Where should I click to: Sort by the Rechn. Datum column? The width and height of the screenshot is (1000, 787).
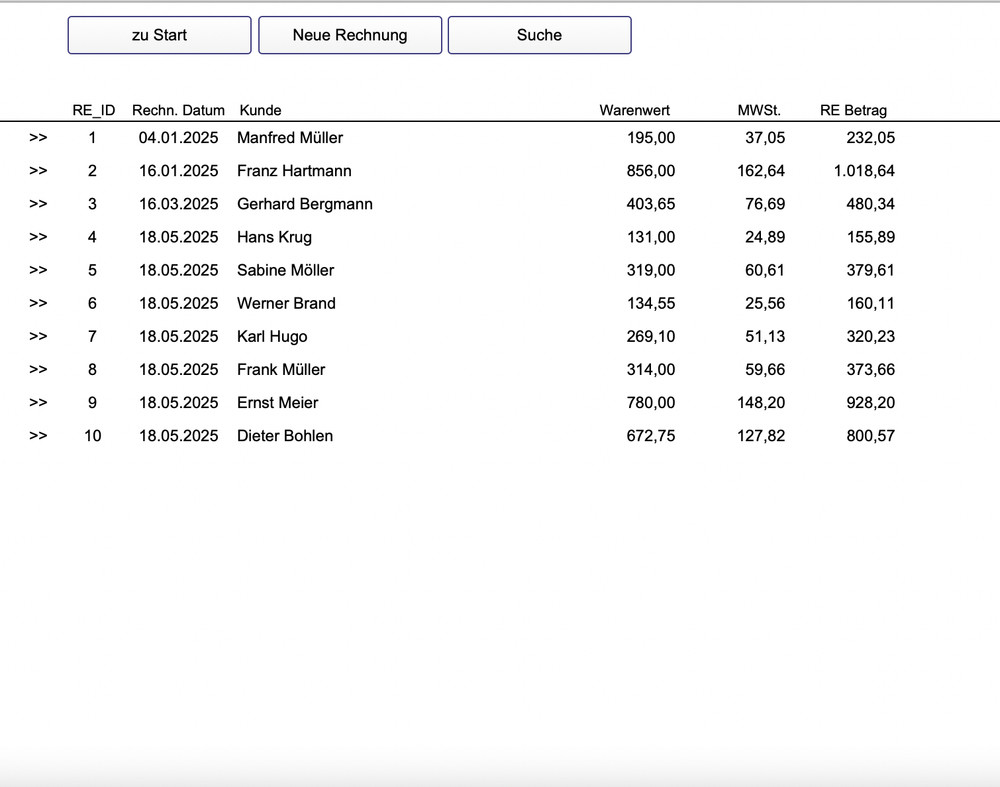point(178,110)
